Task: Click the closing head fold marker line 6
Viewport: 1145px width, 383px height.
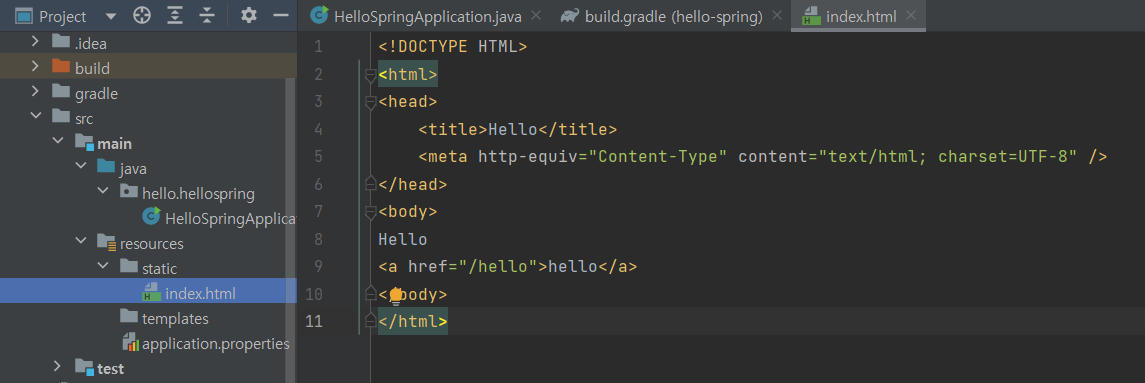Action: tap(370, 183)
